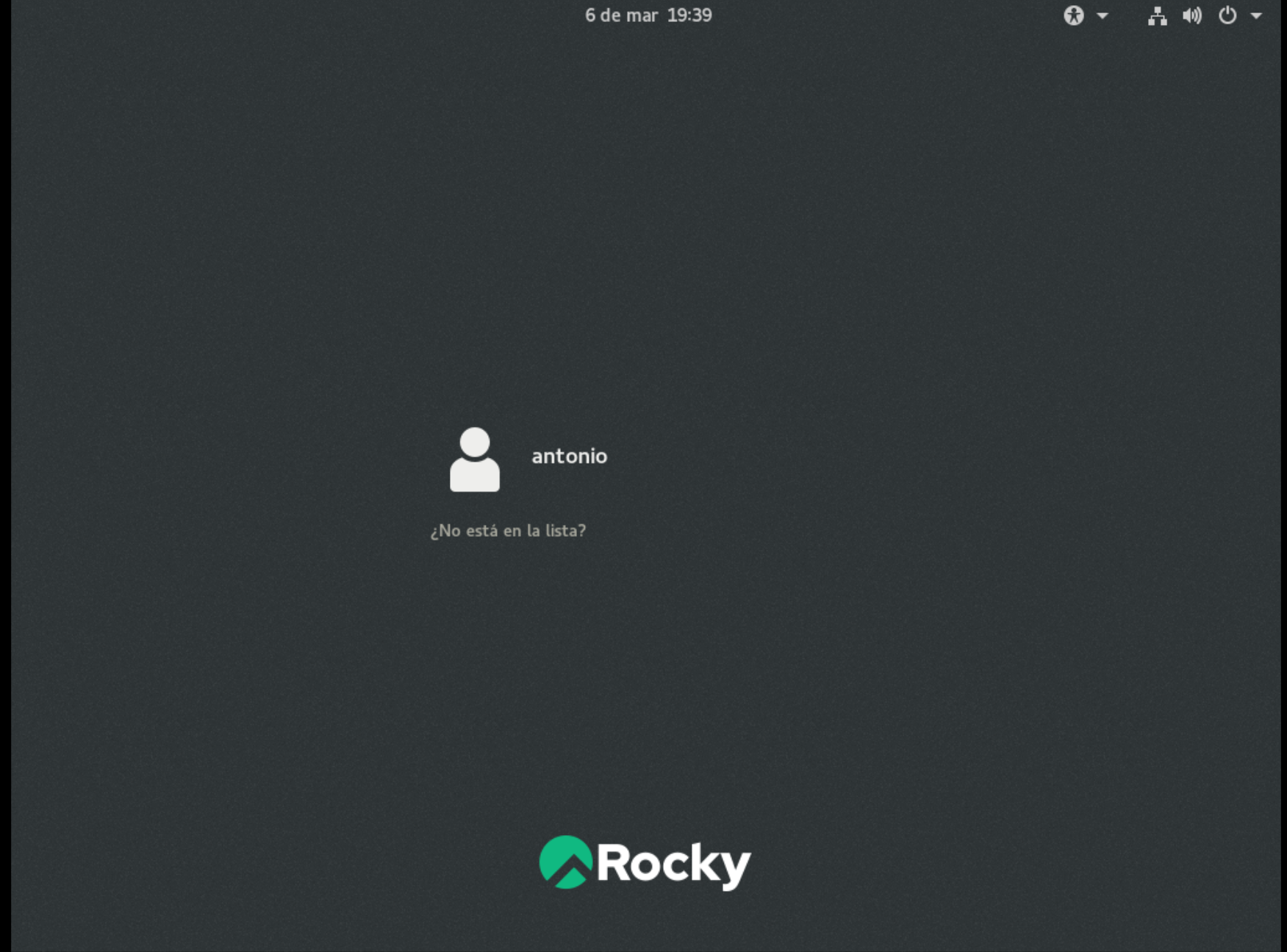Click the body of the avatar silhouette
This screenshot has height=952, width=1287.
[475, 475]
